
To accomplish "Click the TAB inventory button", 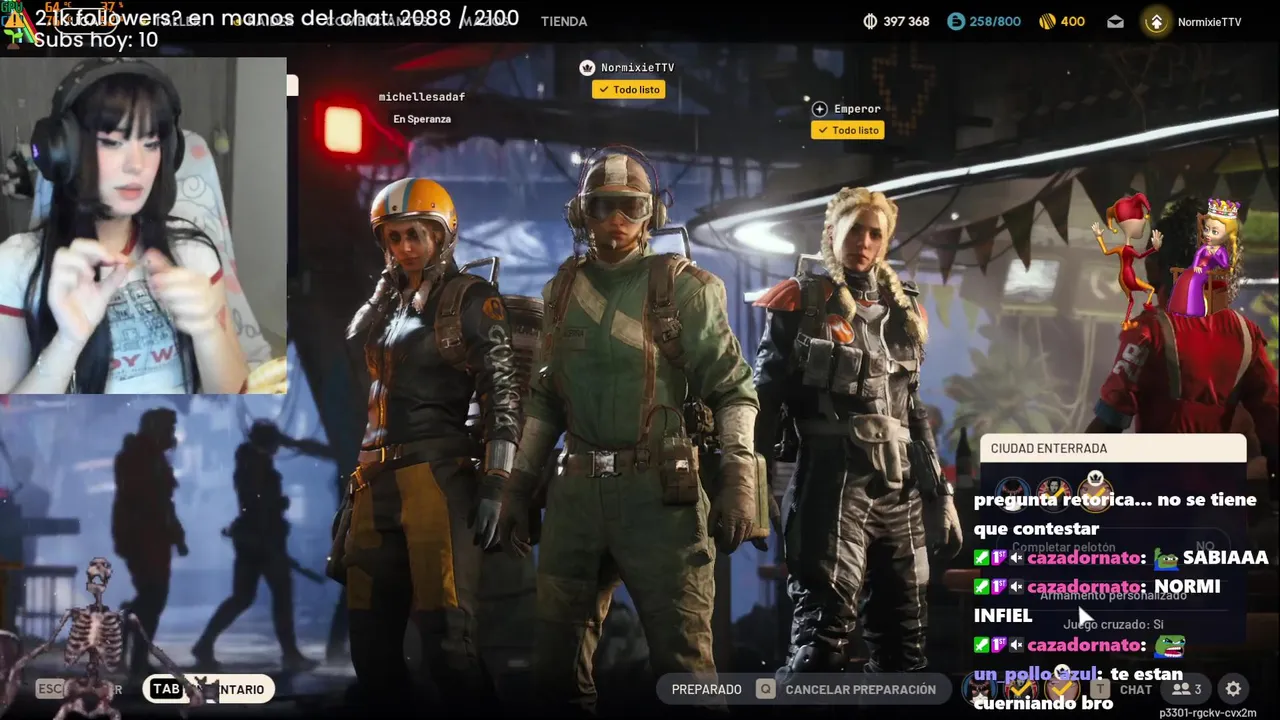I will coord(208,689).
